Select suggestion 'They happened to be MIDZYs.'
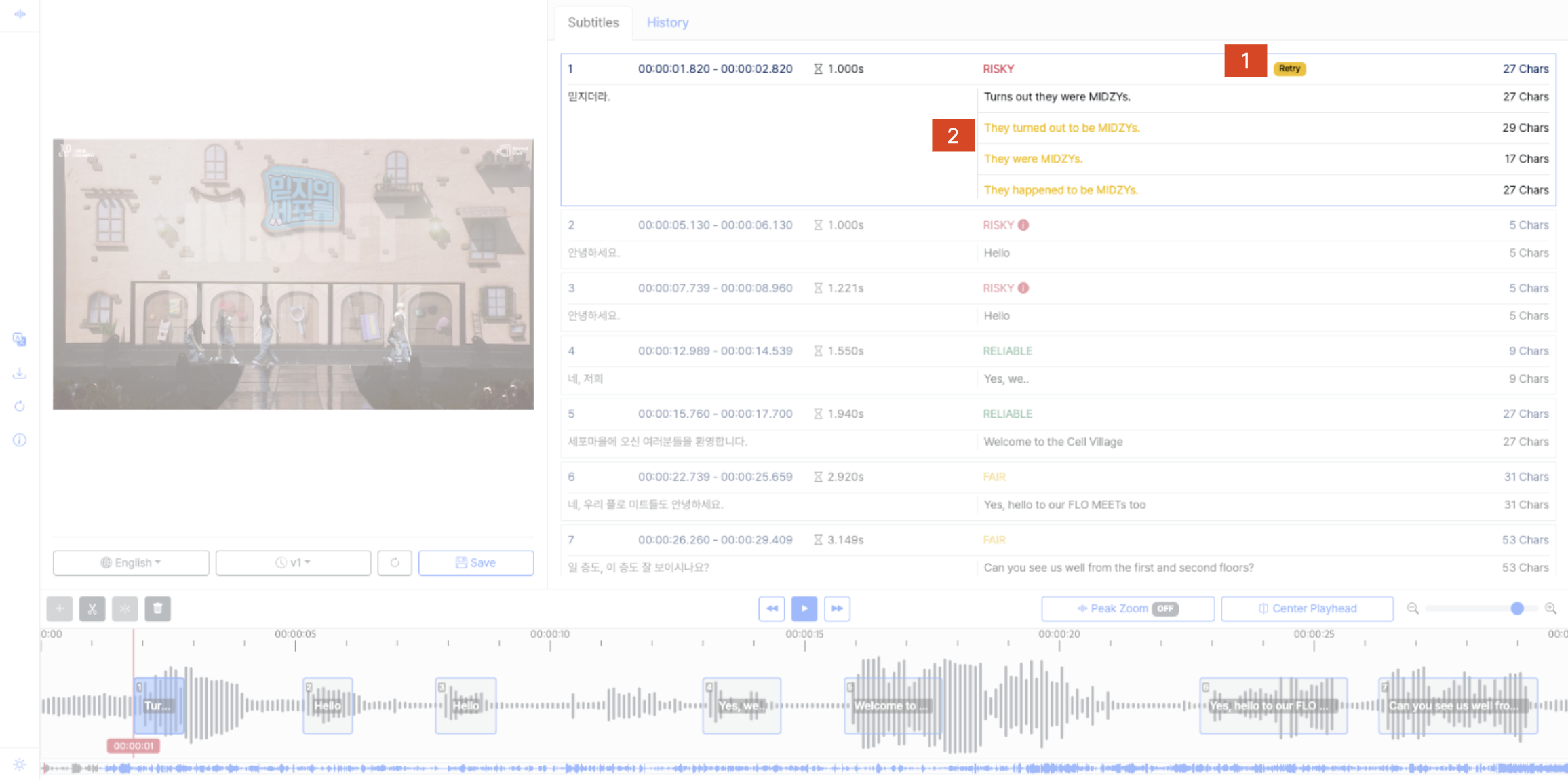Viewport: 1568px width, 780px height. pyautogui.click(x=1061, y=190)
